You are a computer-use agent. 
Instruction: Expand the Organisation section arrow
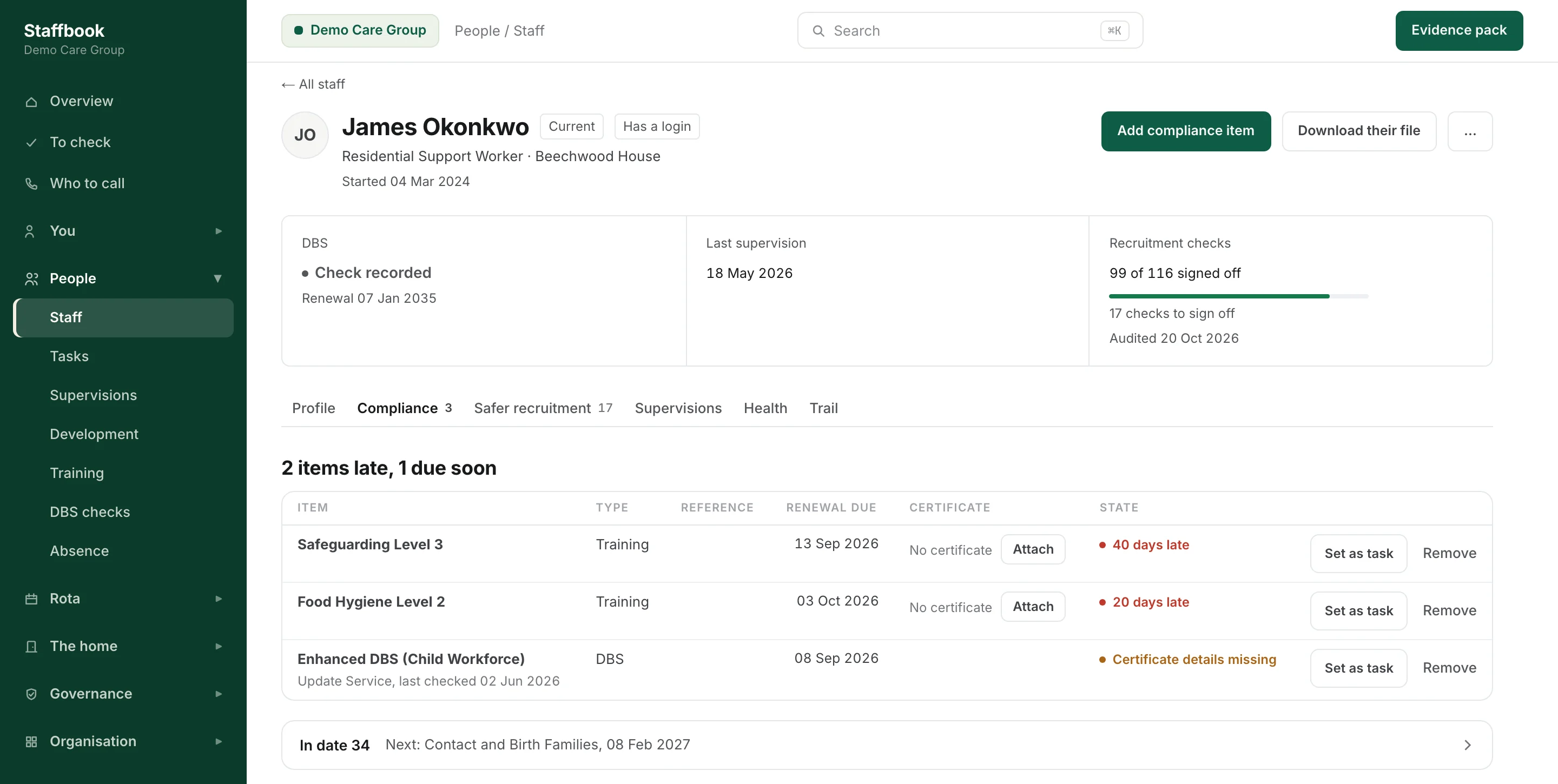tap(219, 741)
